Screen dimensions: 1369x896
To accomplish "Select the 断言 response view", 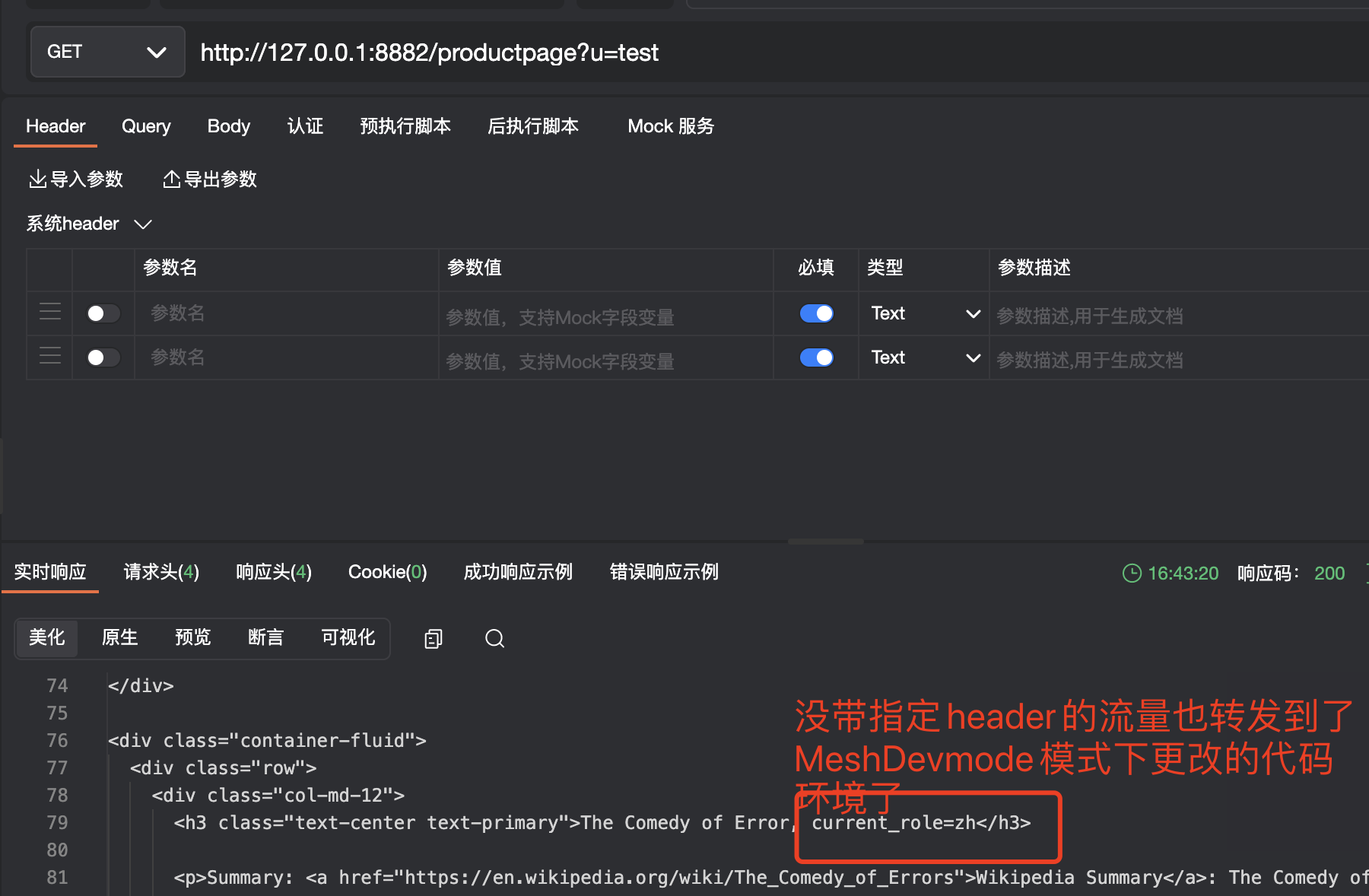I will (x=265, y=638).
